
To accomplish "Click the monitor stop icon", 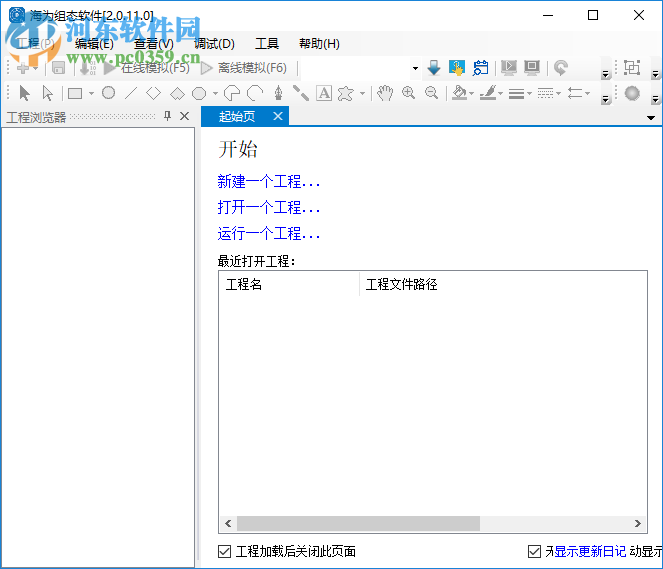I will [532, 68].
